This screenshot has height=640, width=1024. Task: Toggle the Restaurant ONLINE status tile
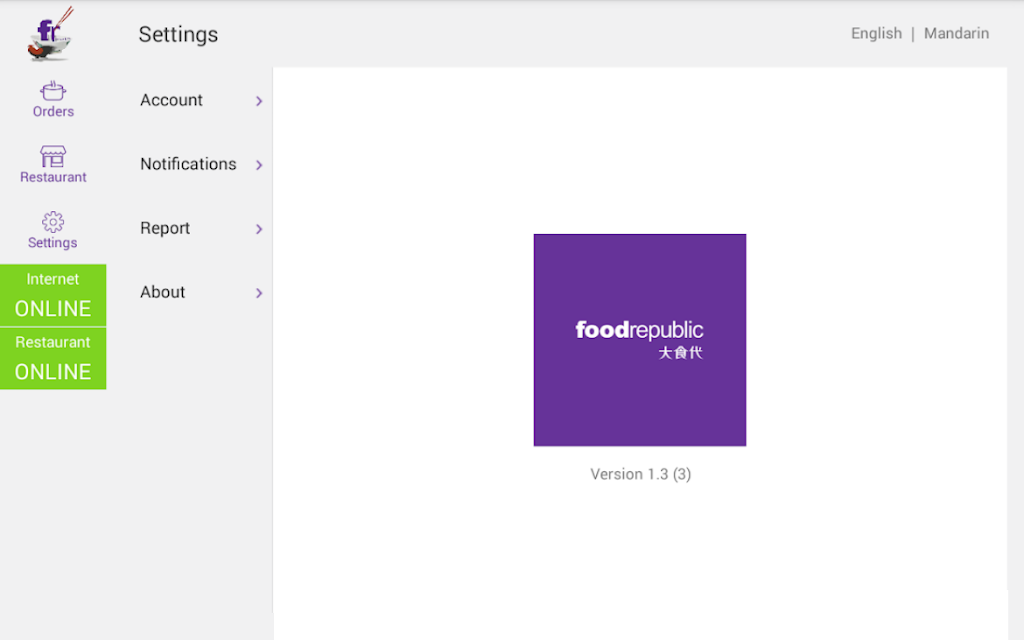point(53,359)
